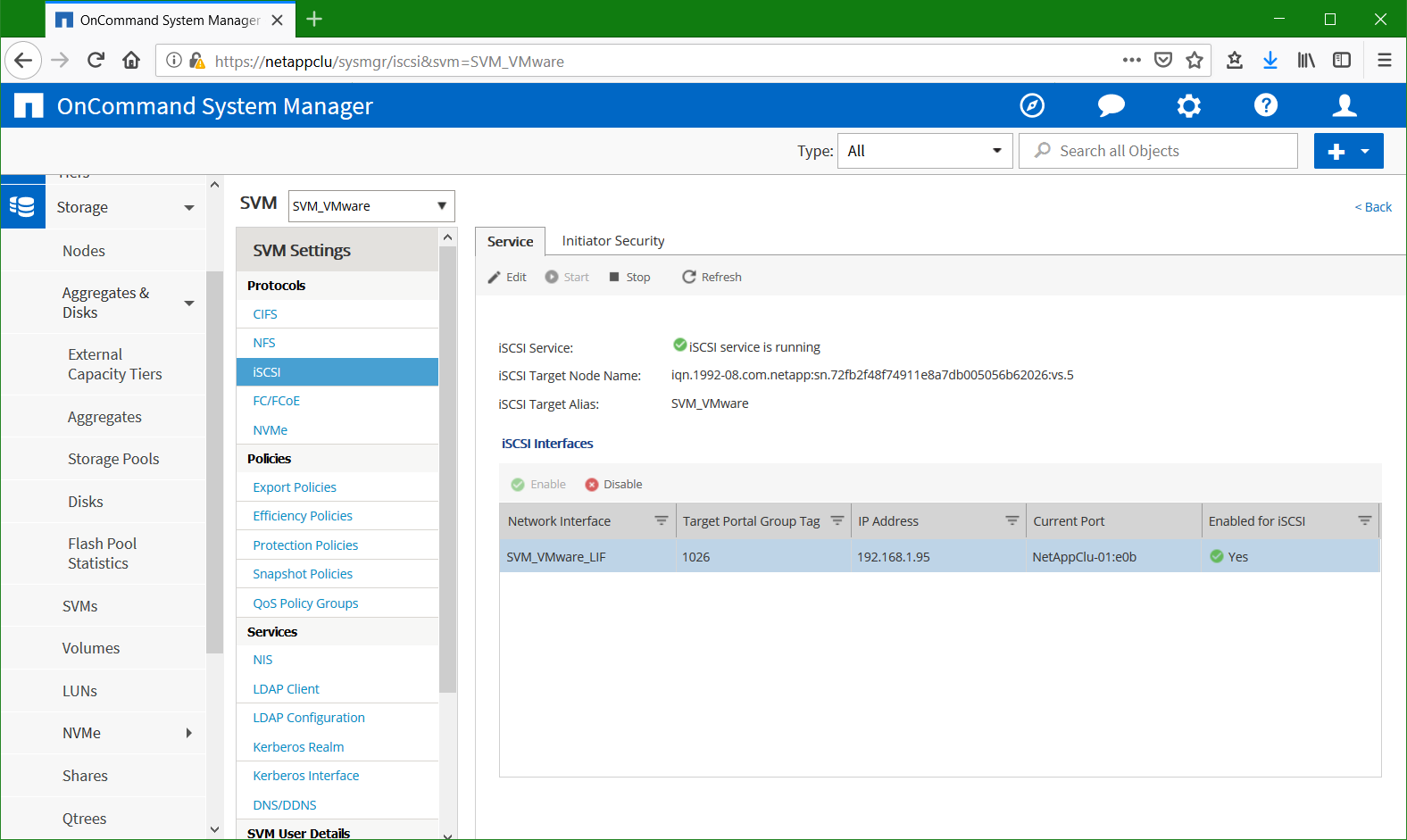Expand the create button dropdown arrow
This screenshot has width=1407, height=840.
point(1366,152)
